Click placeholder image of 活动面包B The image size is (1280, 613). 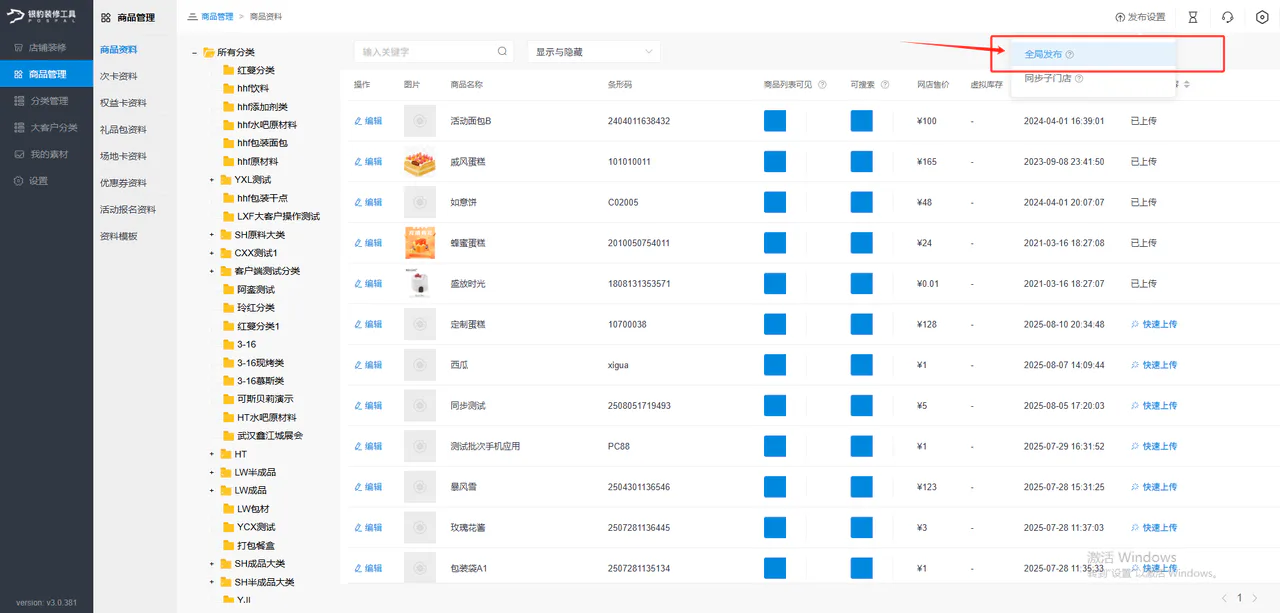[x=420, y=121]
